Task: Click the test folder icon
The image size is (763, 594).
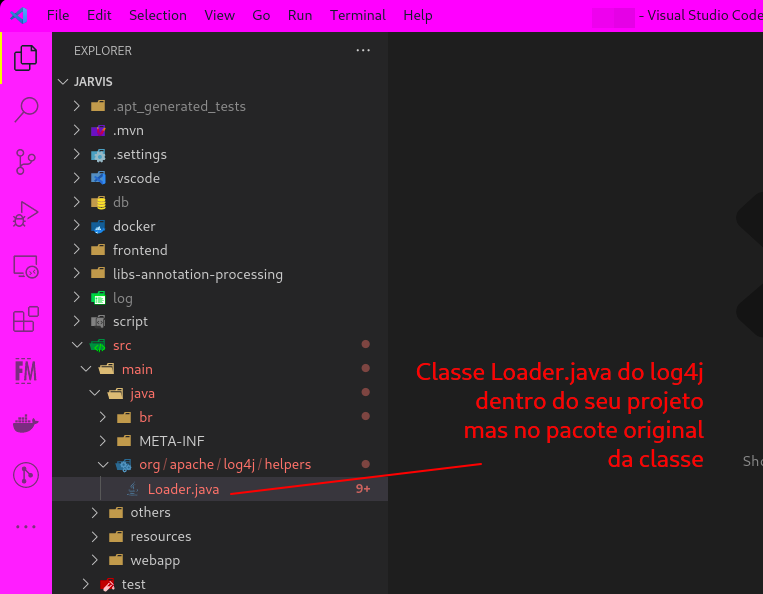Action: click(107, 584)
